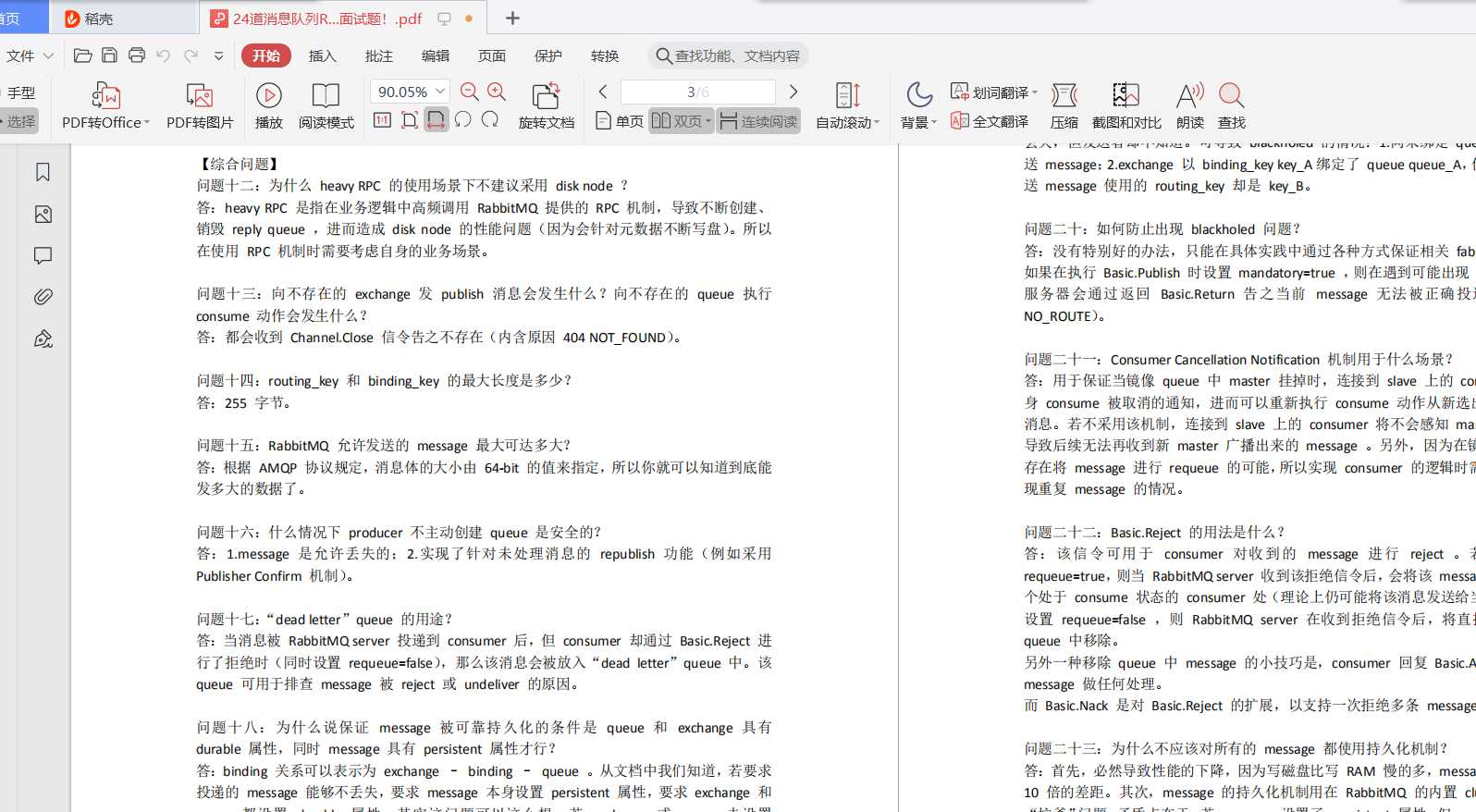Click the fit page icon
Screen dimensions: 1476x812
tap(410, 120)
